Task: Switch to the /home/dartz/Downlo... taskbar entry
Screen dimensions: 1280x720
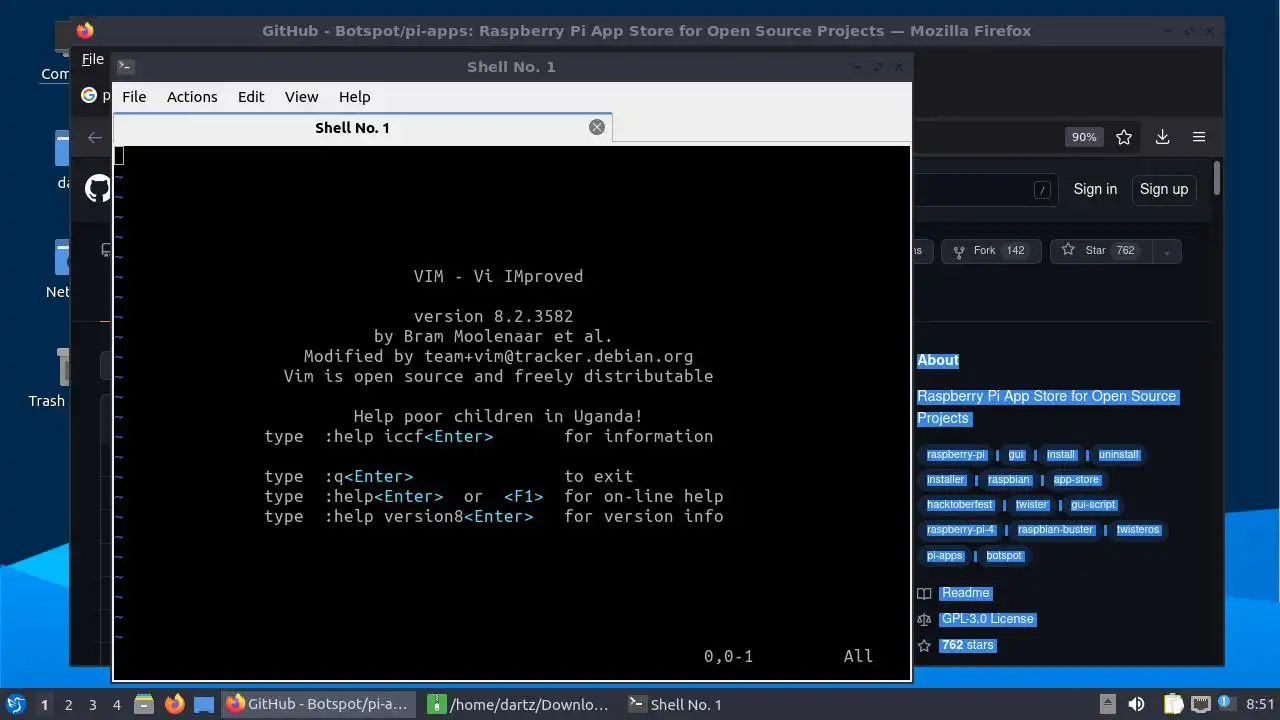Action: point(519,704)
